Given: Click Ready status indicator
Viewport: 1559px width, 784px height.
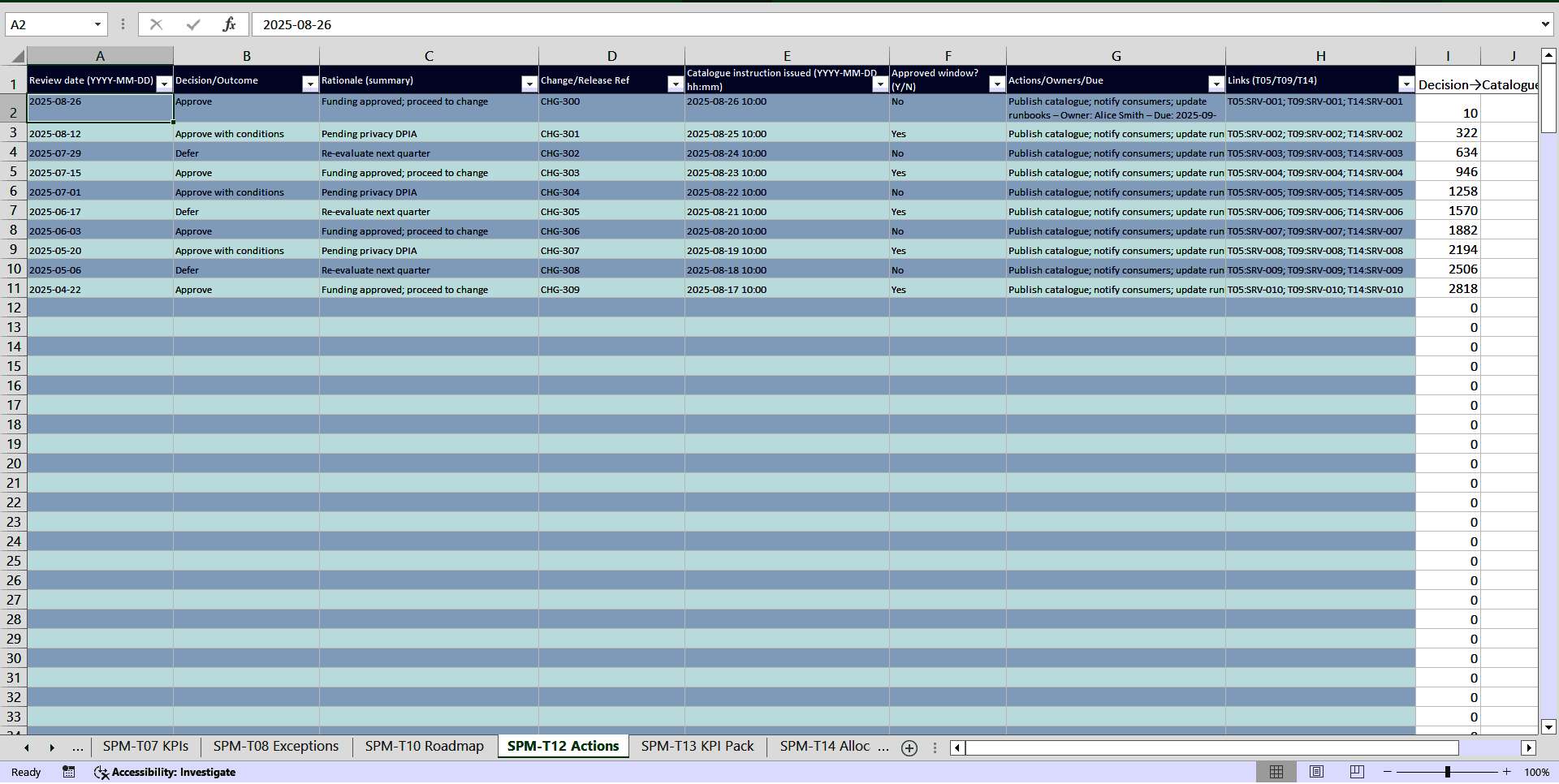Looking at the screenshot, I should pyautogui.click(x=26, y=772).
